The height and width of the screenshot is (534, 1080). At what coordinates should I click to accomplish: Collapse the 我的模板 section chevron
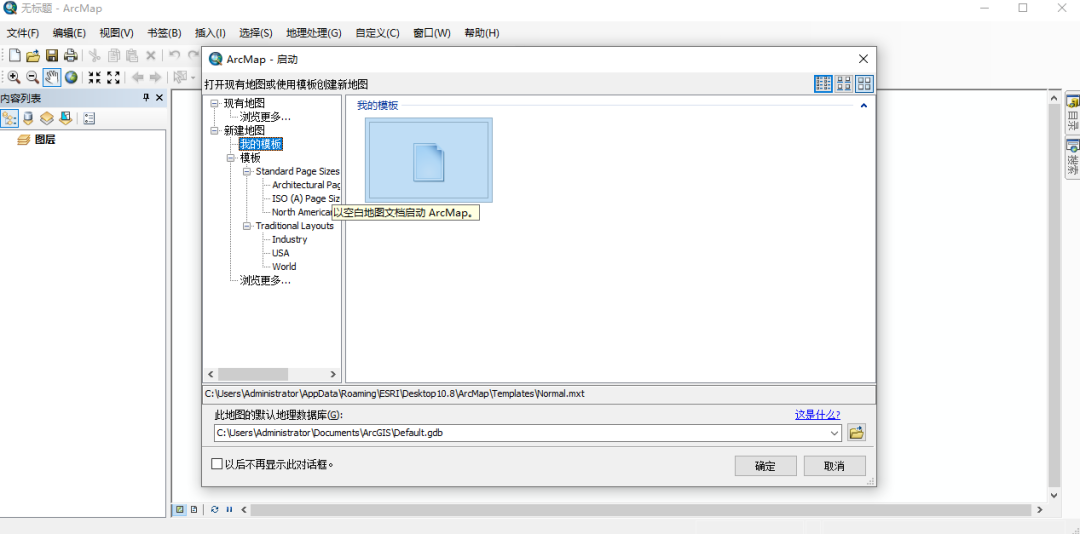point(863,105)
